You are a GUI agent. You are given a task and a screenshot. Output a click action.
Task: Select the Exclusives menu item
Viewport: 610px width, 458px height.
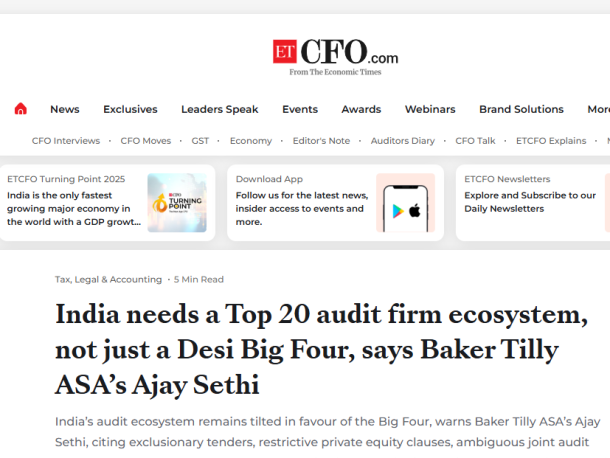(130, 109)
